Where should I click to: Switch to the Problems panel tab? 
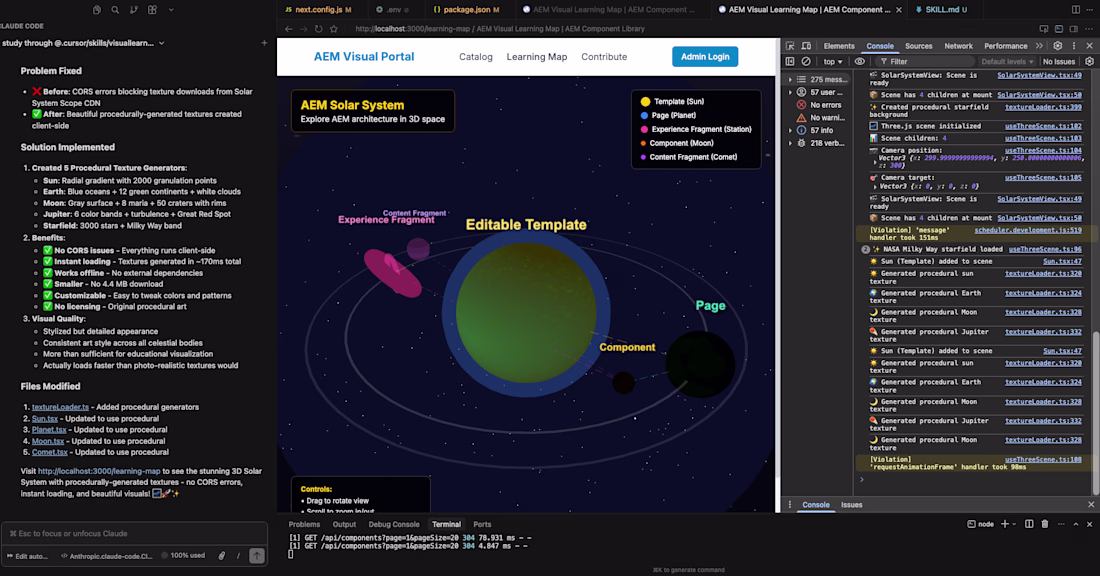304,524
